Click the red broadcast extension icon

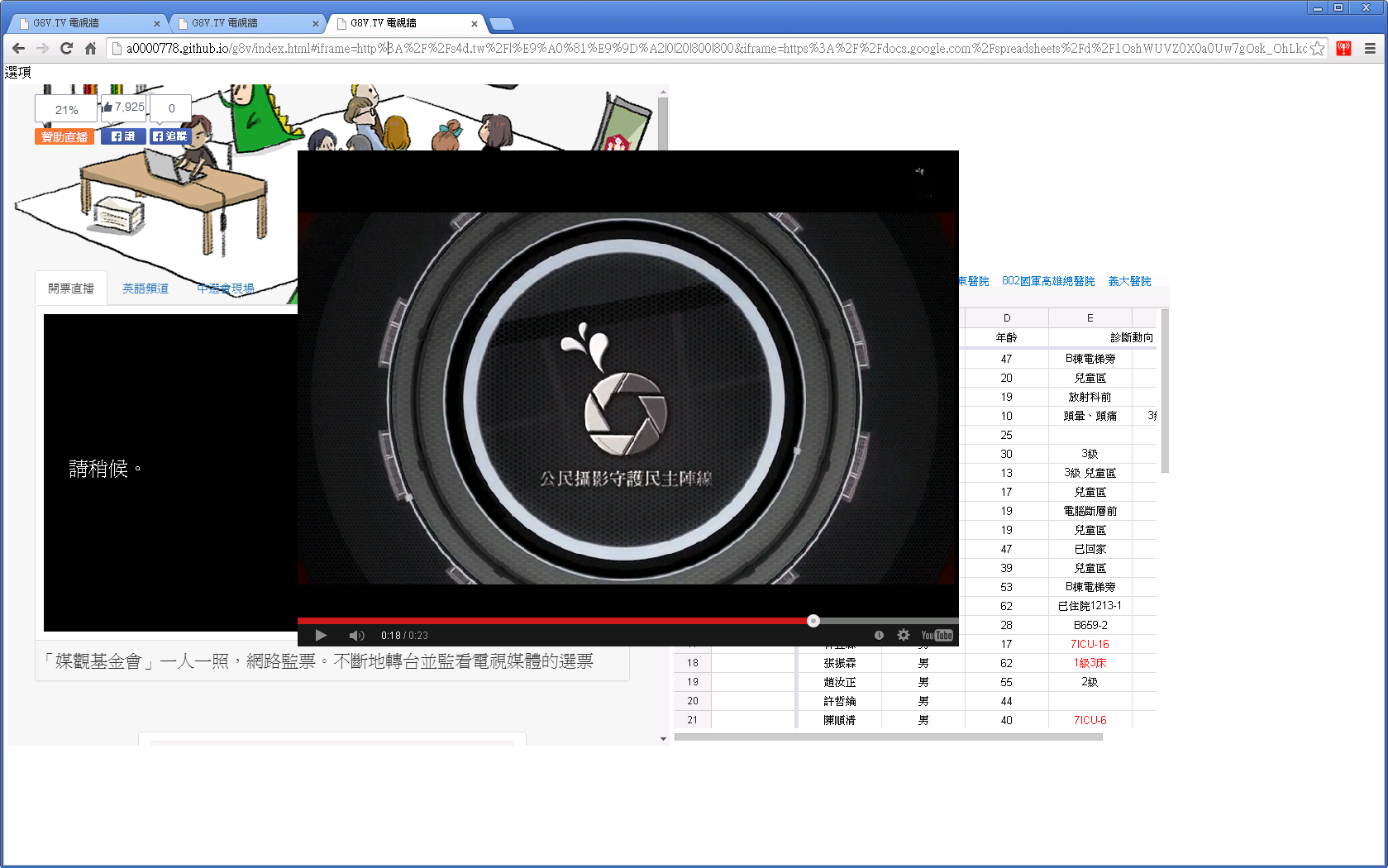coord(1343,49)
